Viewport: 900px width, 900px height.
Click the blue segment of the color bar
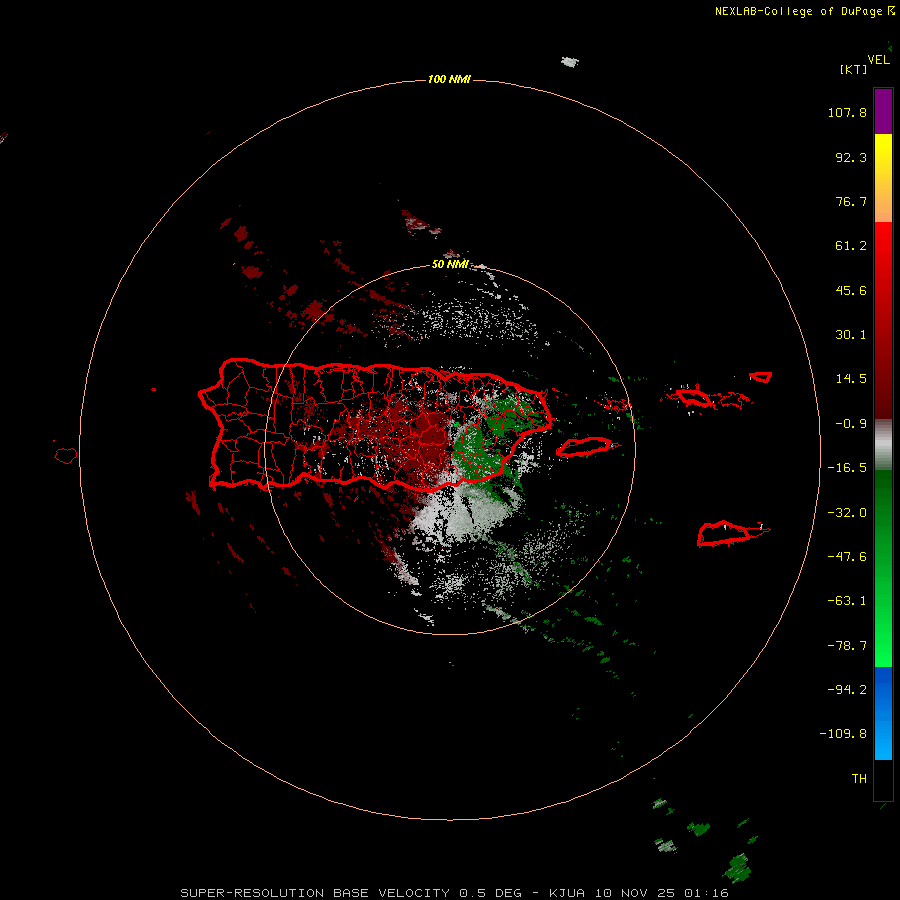click(883, 713)
